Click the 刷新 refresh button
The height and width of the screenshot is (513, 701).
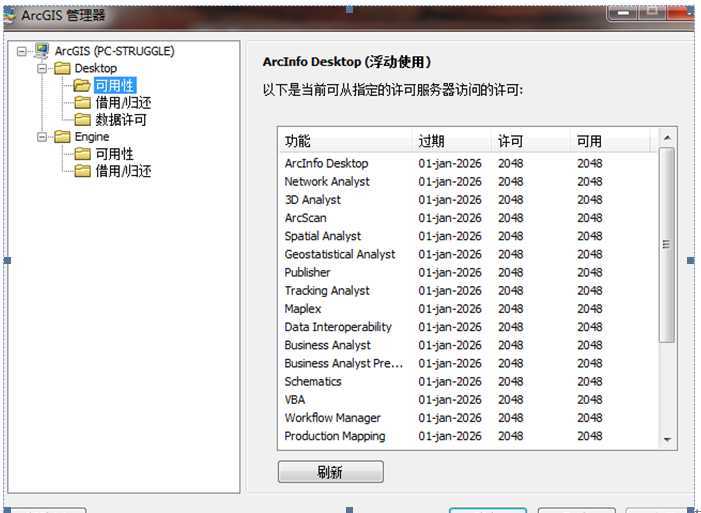[x=330, y=472]
